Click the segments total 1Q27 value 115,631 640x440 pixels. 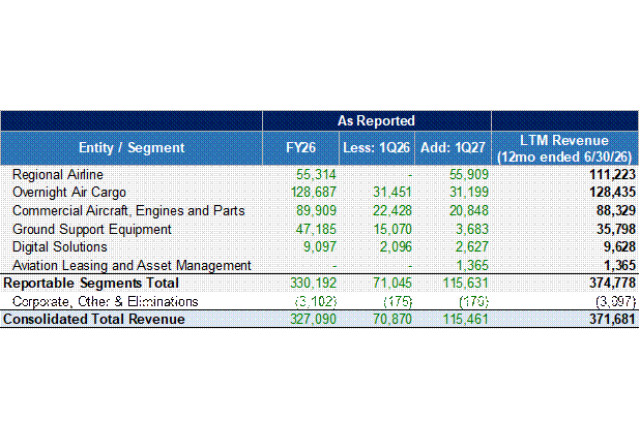point(466,283)
